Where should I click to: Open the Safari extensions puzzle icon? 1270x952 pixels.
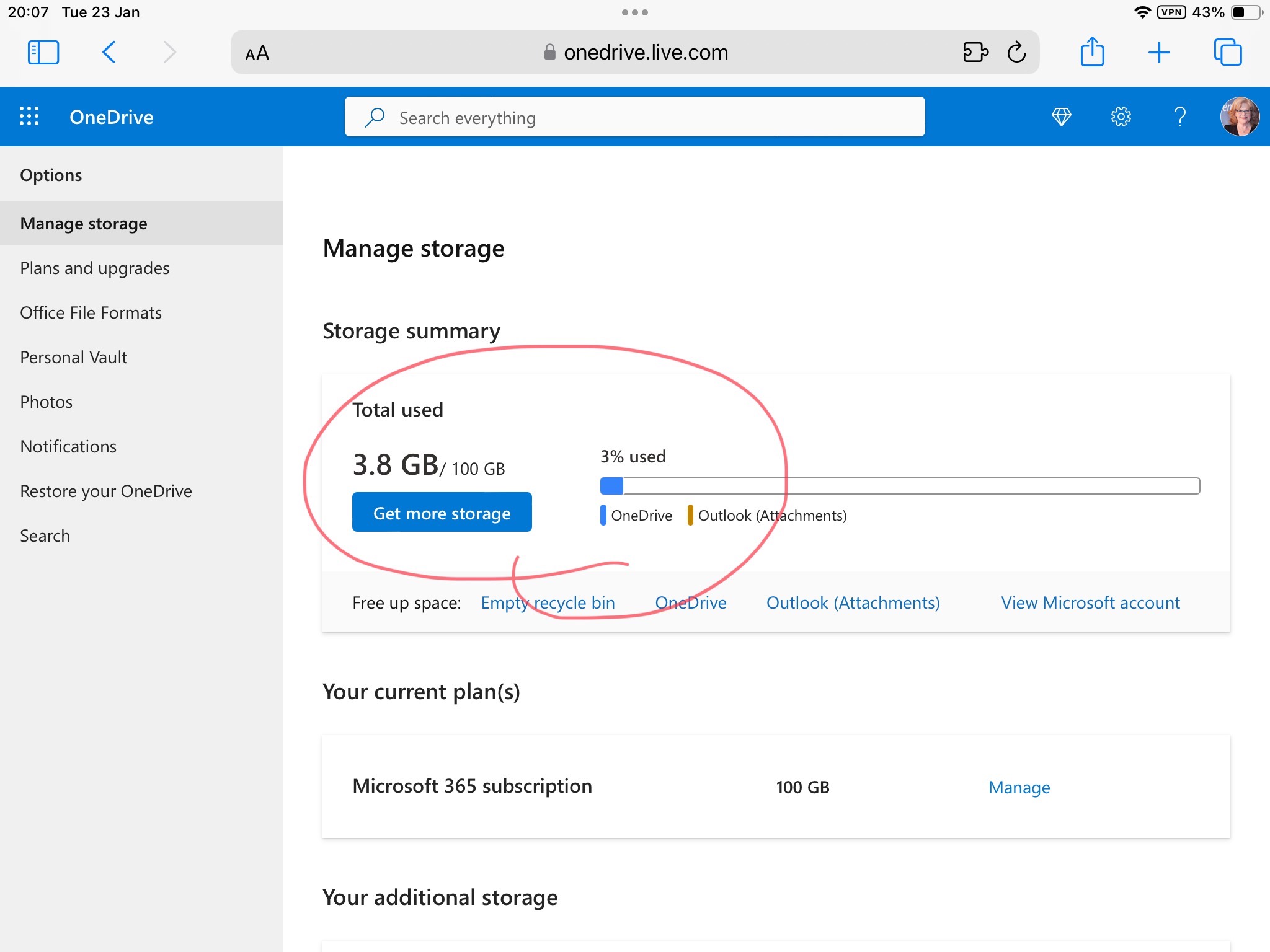tap(975, 52)
